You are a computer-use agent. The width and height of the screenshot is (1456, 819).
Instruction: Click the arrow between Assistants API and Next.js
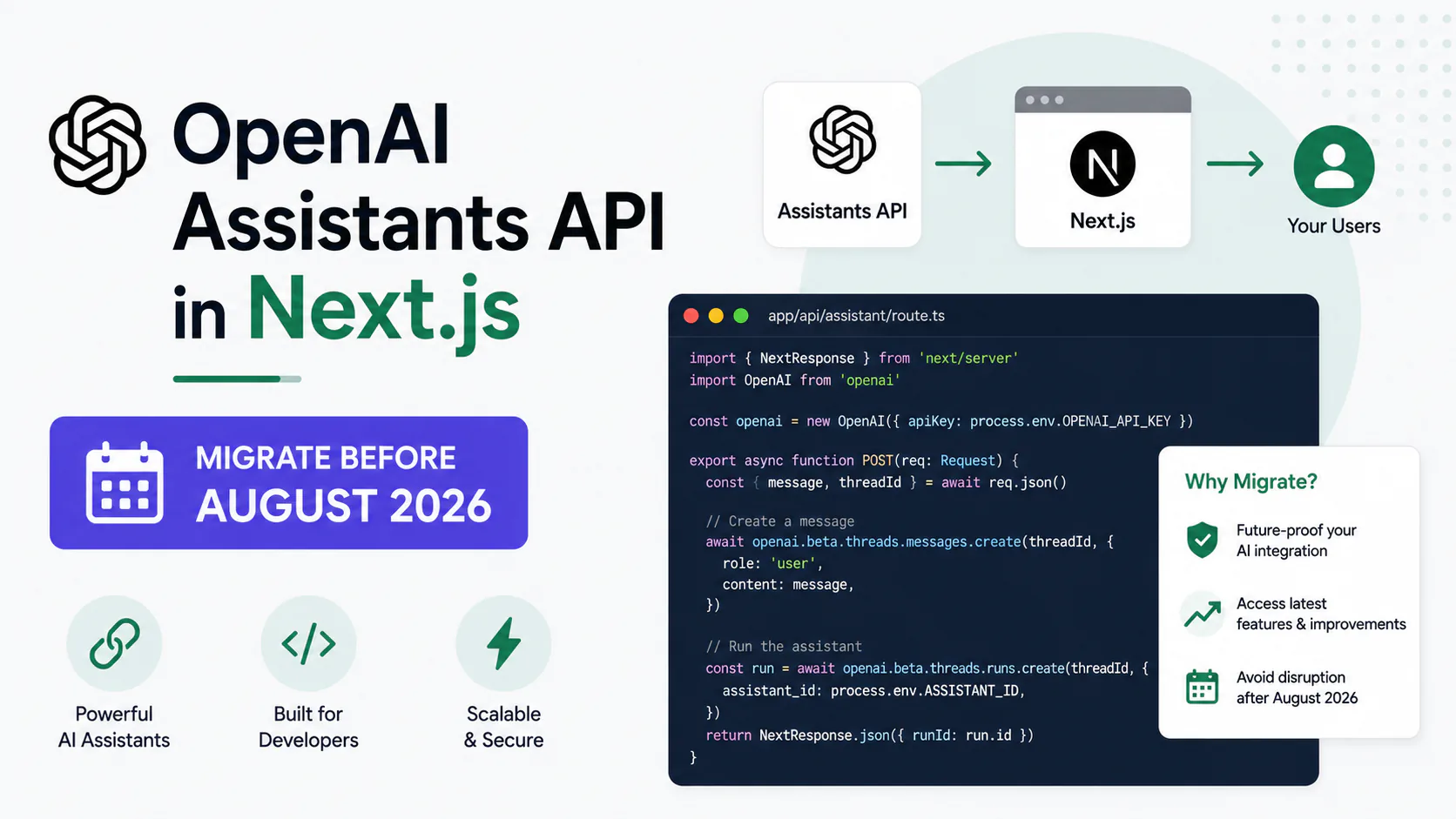point(963,163)
